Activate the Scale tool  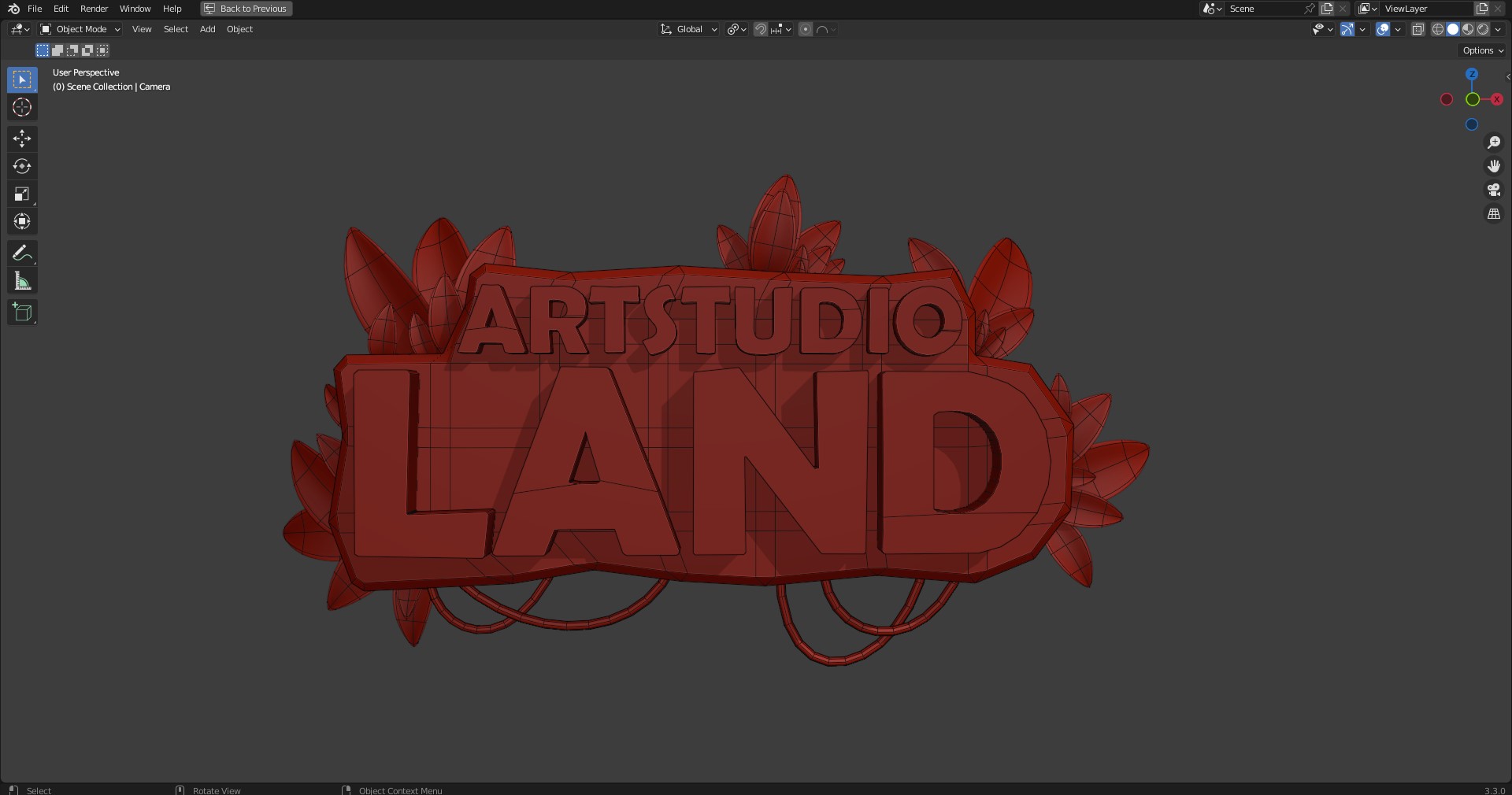tap(21, 194)
